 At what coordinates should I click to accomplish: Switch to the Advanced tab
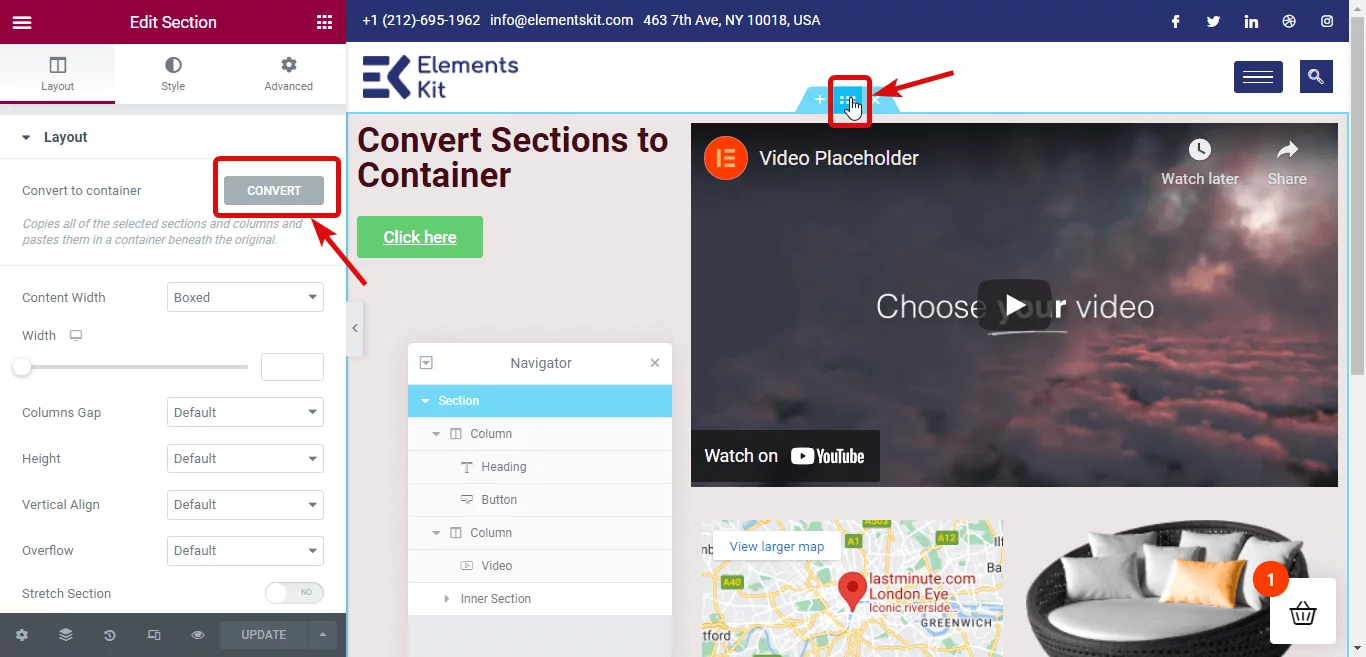[x=289, y=74]
